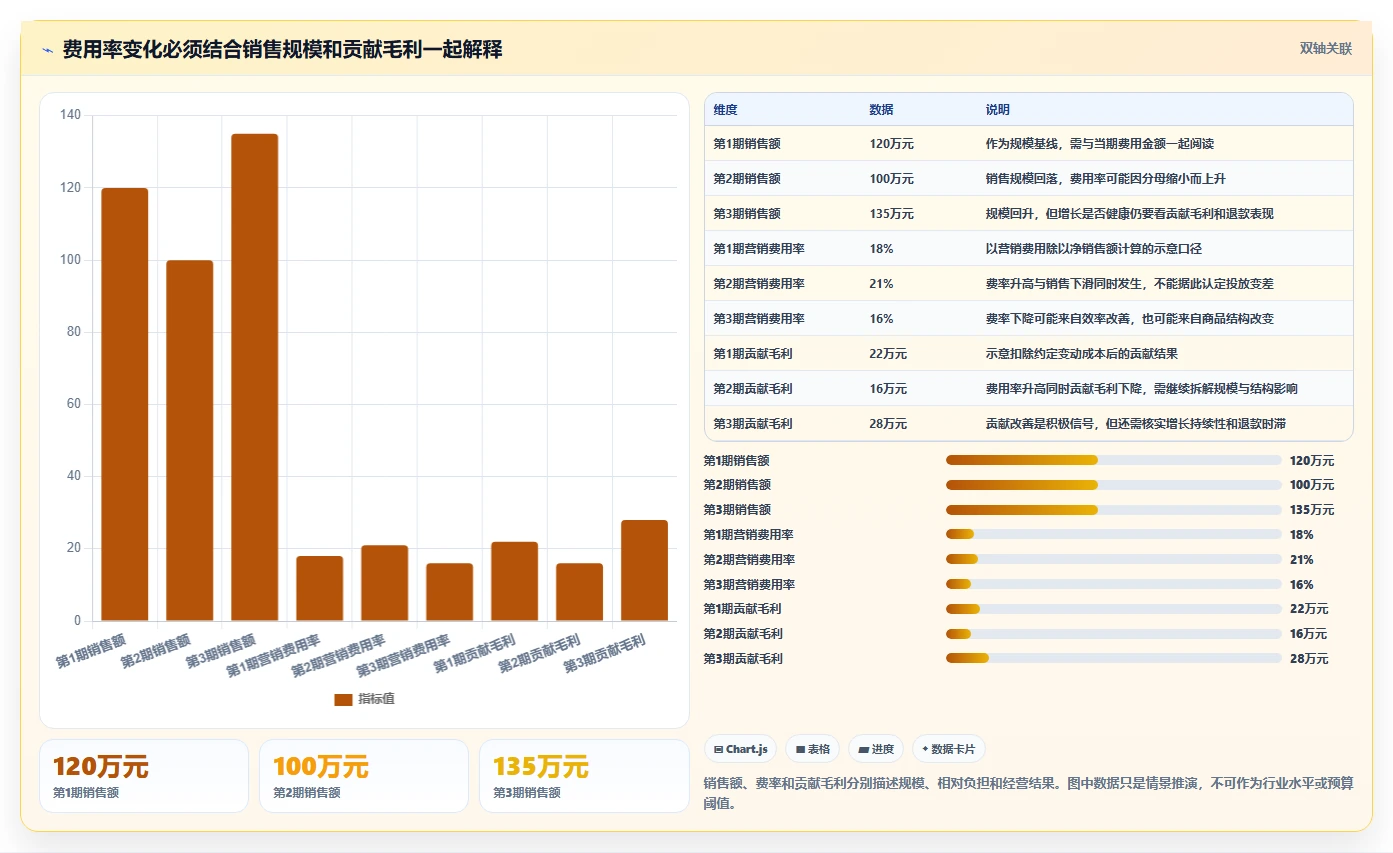Click the chart bar for 第3期贡献毛利
The image size is (1393, 853).
click(x=645, y=570)
